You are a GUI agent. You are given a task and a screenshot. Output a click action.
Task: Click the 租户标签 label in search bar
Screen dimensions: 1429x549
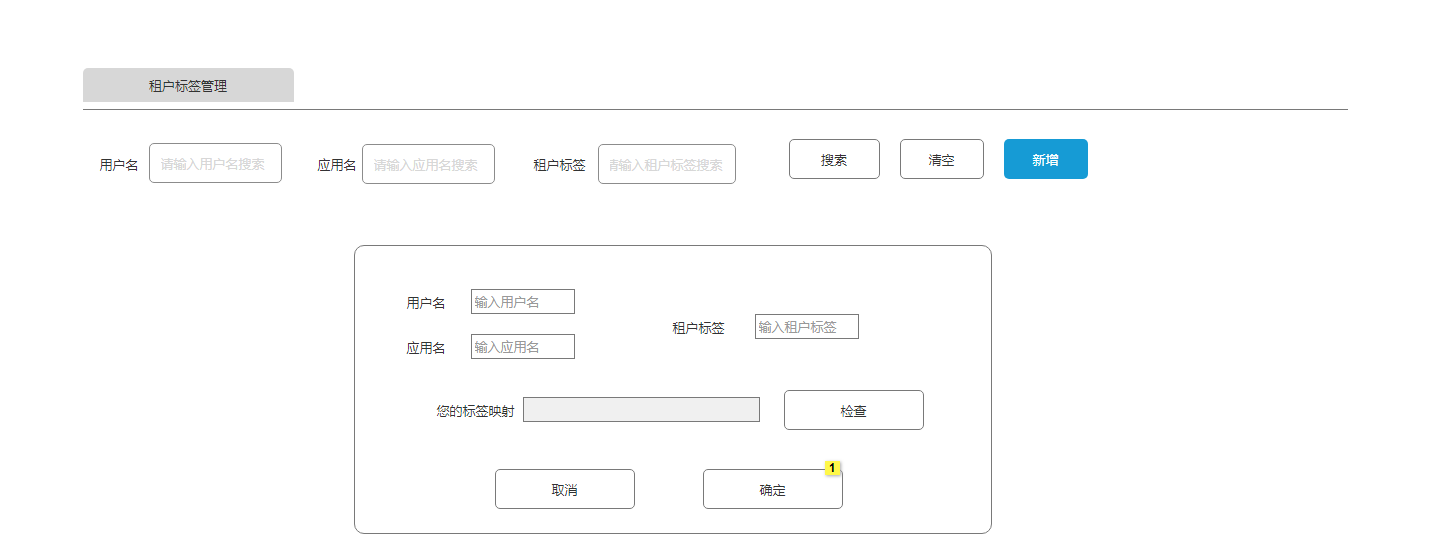[560, 165]
